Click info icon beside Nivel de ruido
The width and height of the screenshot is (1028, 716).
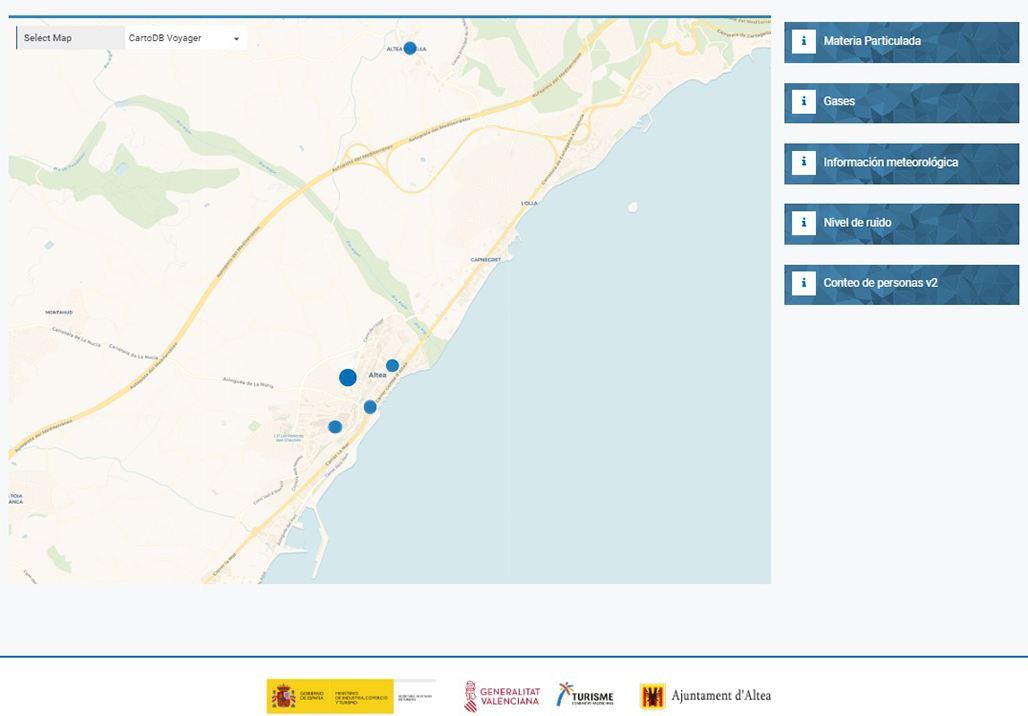803,223
